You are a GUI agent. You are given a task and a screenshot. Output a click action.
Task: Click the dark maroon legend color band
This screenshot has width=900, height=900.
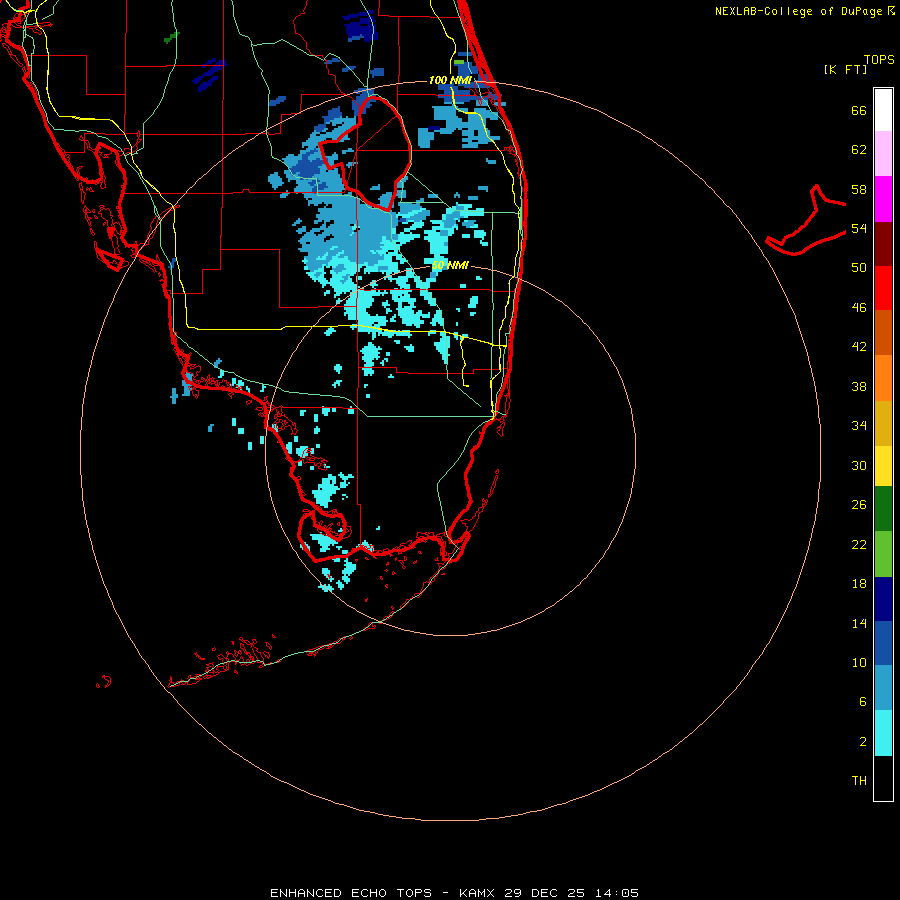coord(883,244)
